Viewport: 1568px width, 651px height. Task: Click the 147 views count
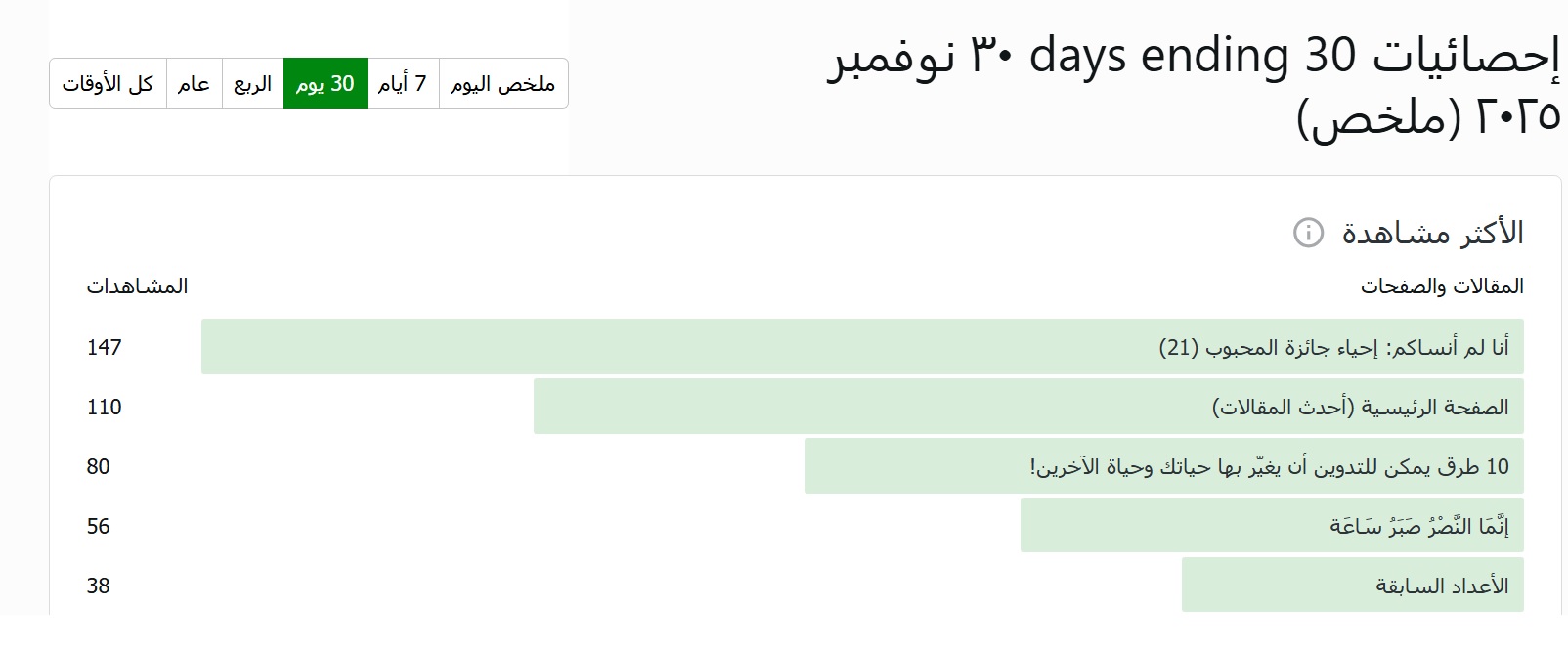[x=105, y=347]
